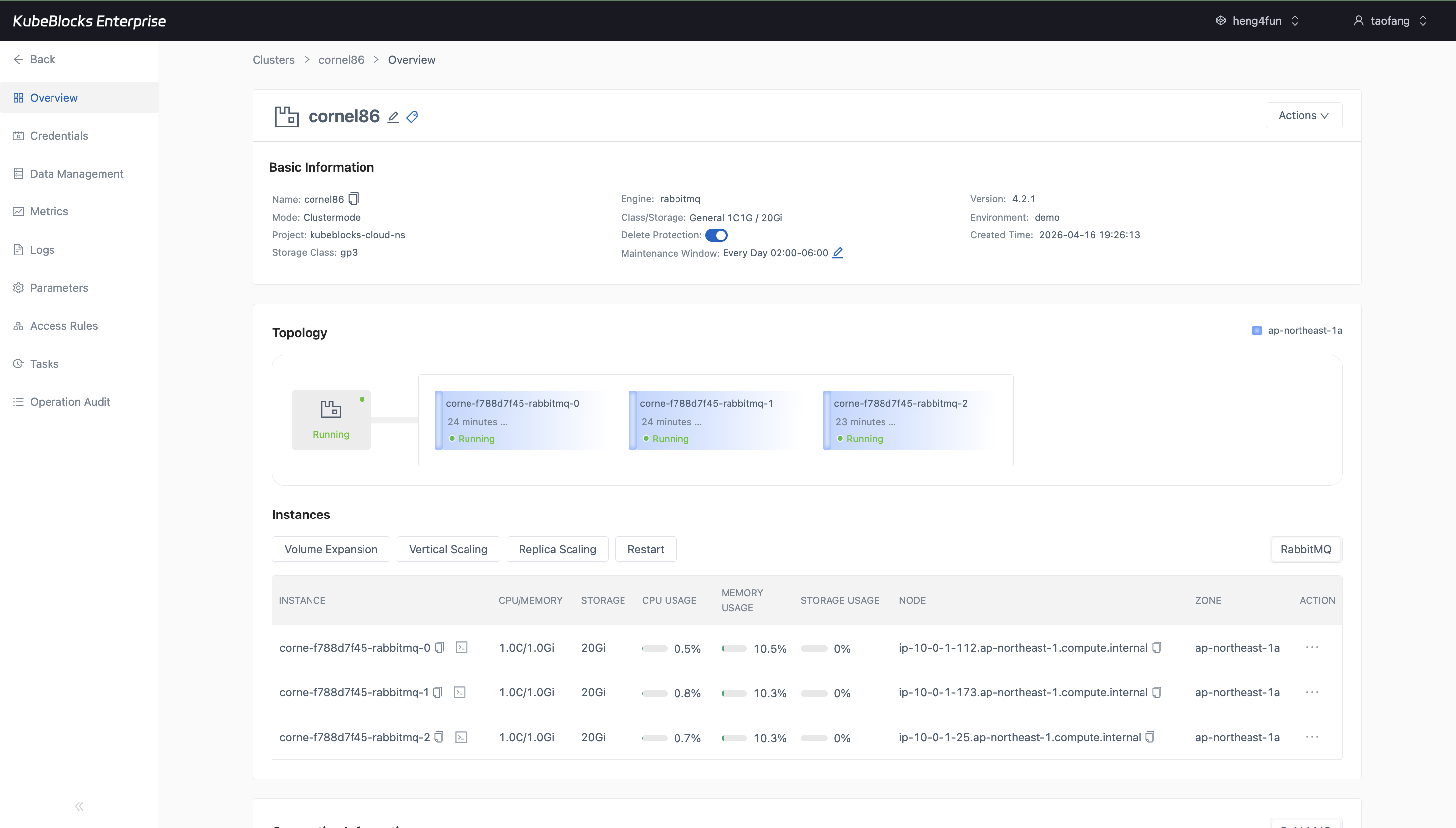Click the Back arrow icon in sidebar
Viewport: 1456px width, 828px height.
click(18, 60)
